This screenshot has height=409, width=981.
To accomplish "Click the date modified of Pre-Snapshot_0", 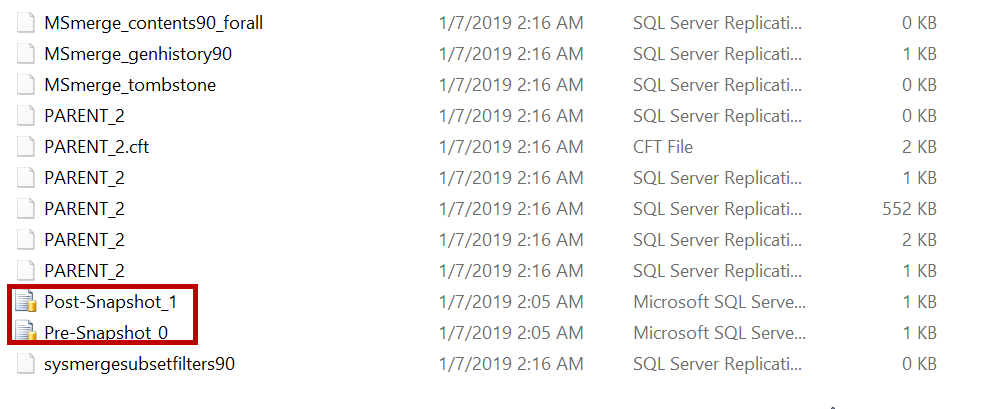I will (x=511, y=333).
